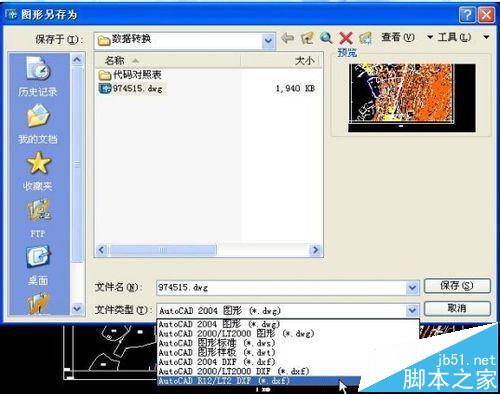This screenshot has width=500, height=394.
Task: Click the 取消 cancel button
Action: click(x=457, y=308)
